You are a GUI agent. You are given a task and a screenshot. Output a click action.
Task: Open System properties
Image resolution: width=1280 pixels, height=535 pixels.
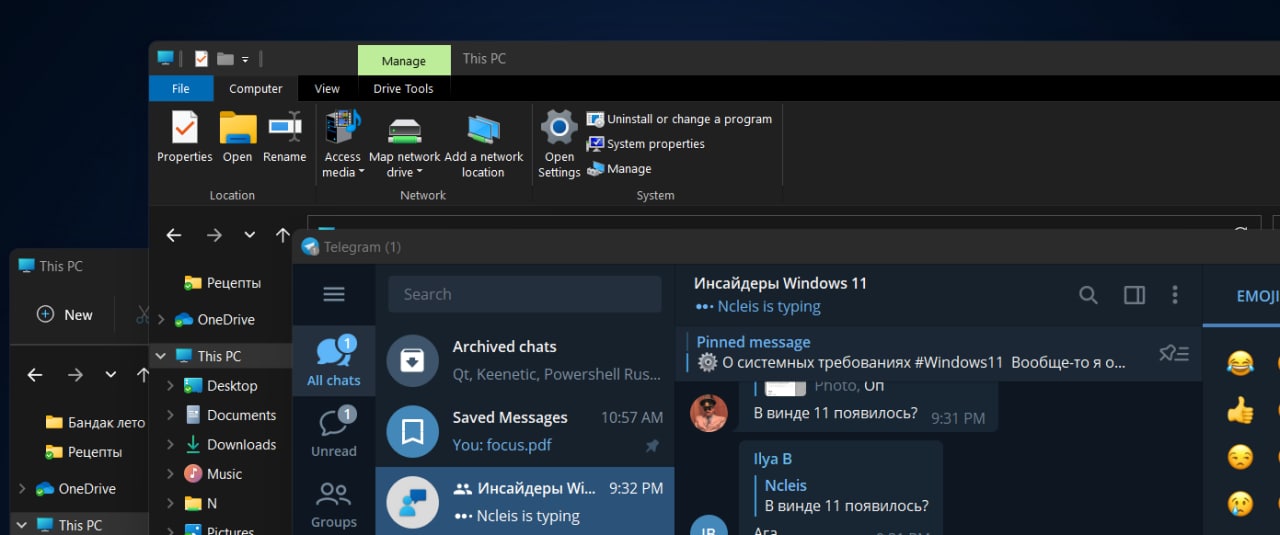point(646,144)
